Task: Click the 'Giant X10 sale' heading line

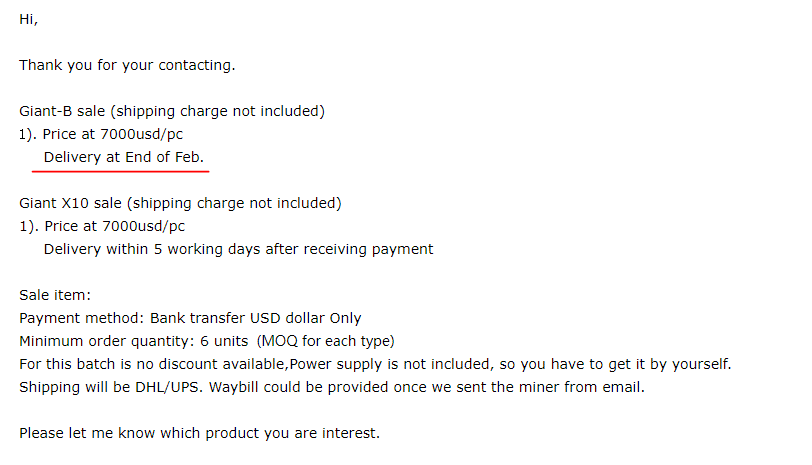Action: click(x=180, y=204)
